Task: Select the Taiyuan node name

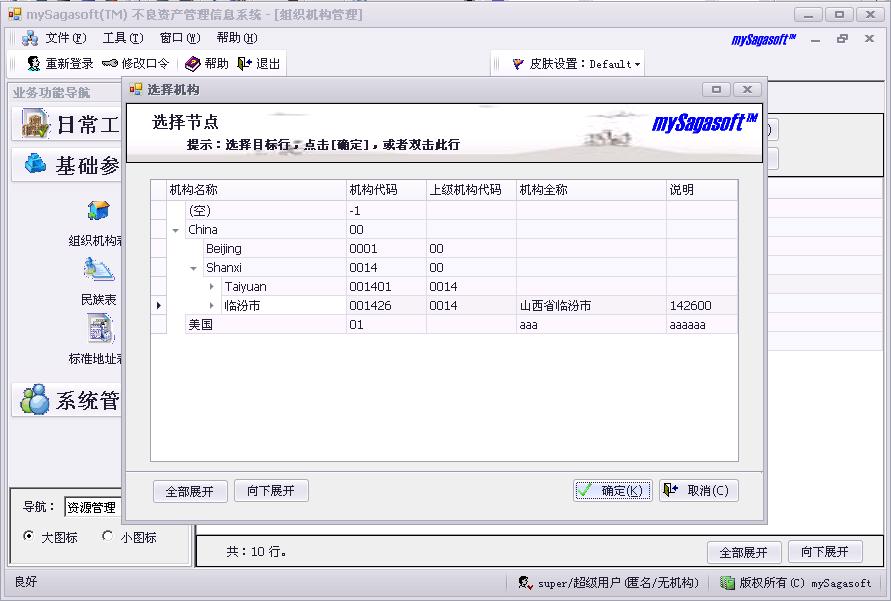Action: [x=245, y=287]
